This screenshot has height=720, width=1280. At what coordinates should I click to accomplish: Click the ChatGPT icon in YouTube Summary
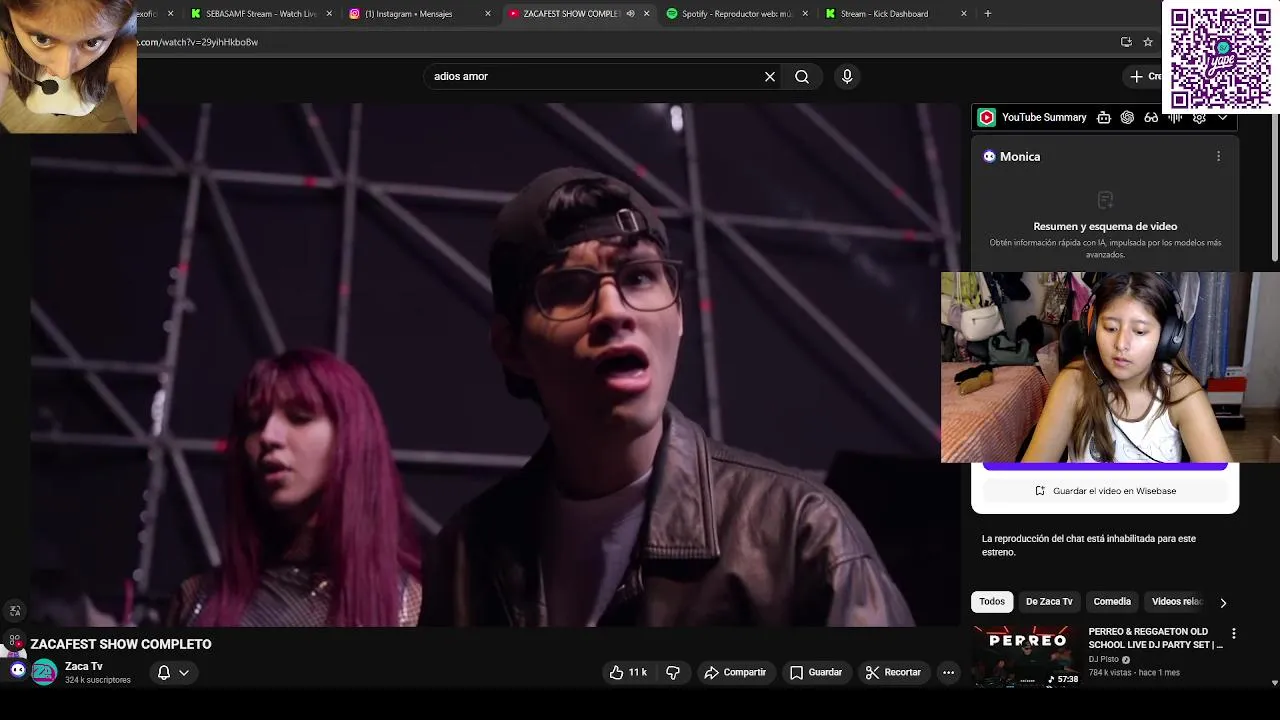(x=1127, y=117)
